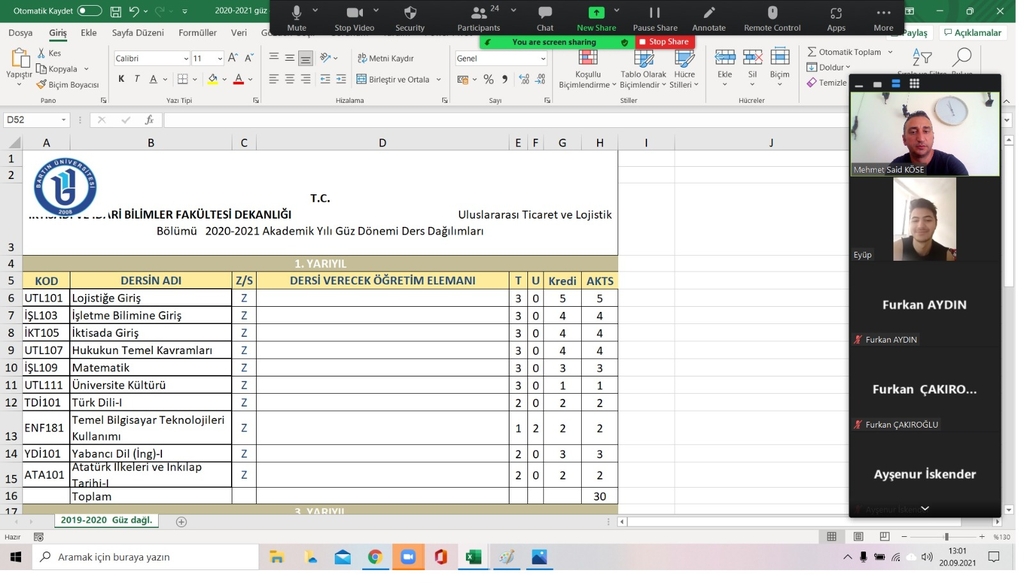Toggle Metni Kaydır wrap text
The width and height of the screenshot is (1024, 588).
point(385,58)
